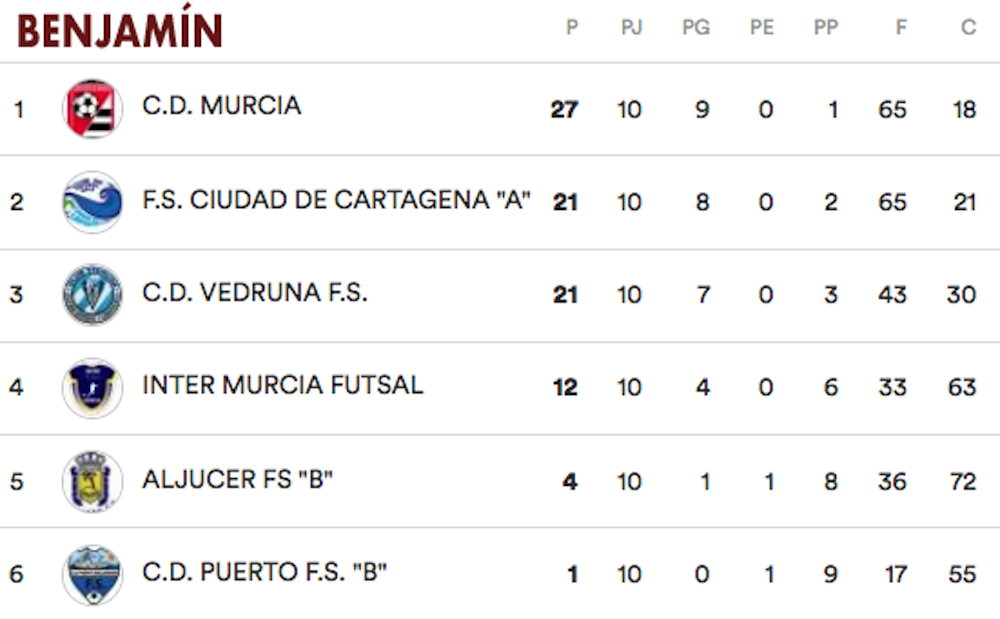Open the ALJUCER FS "B" team entry

pos(237,479)
